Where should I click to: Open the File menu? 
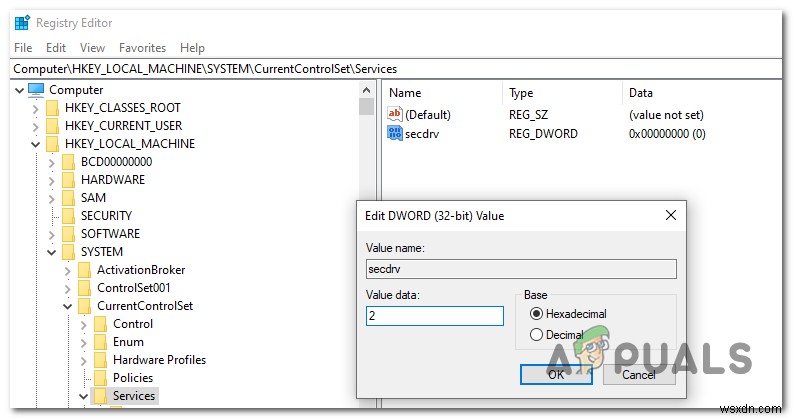click(x=23, y=48)
